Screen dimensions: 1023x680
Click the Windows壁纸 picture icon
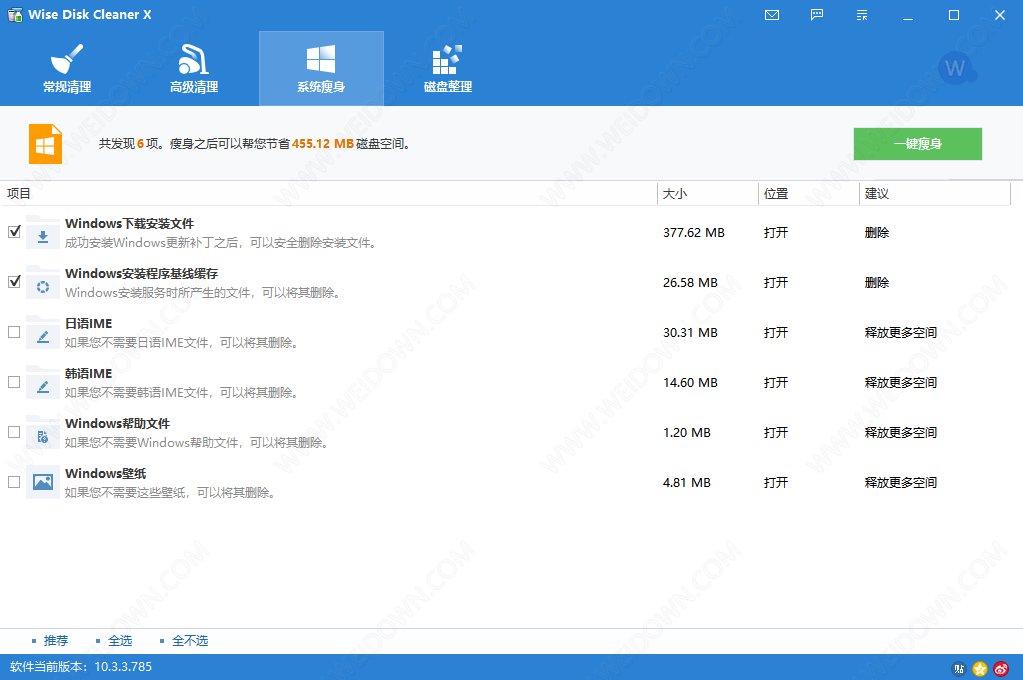[x=43, y=482]
